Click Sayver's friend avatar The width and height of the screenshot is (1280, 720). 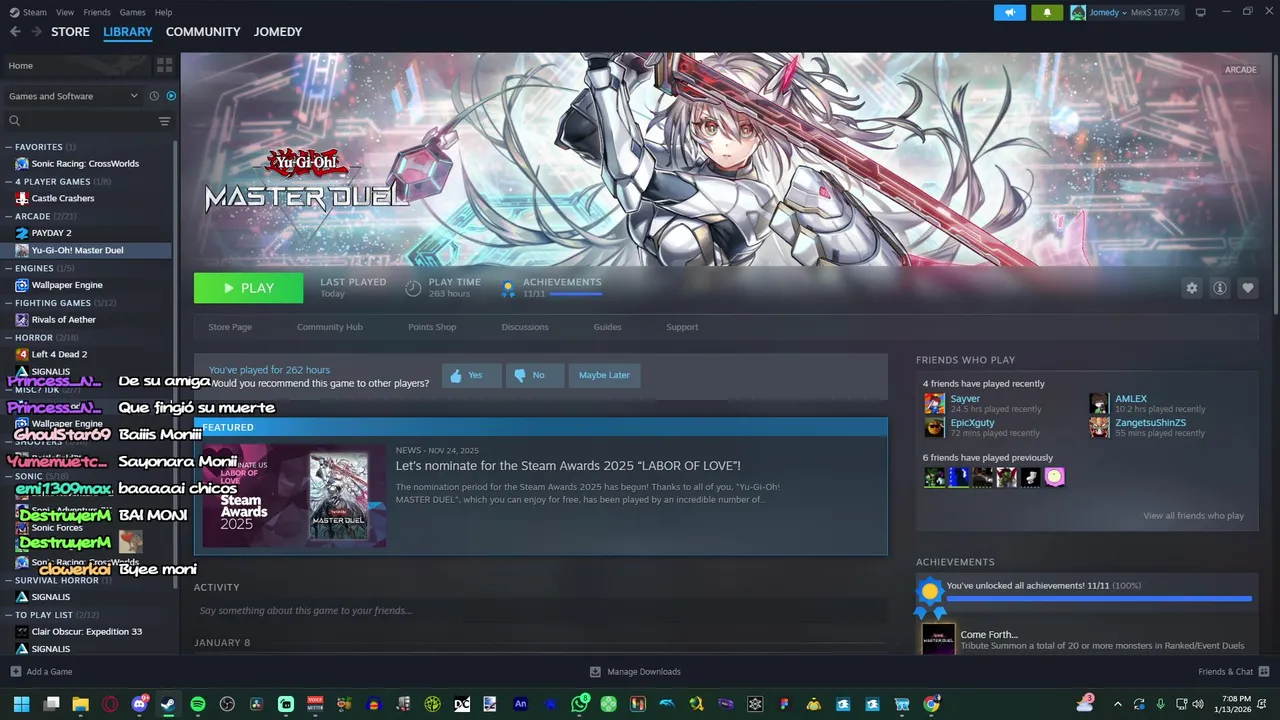(934, 403)
